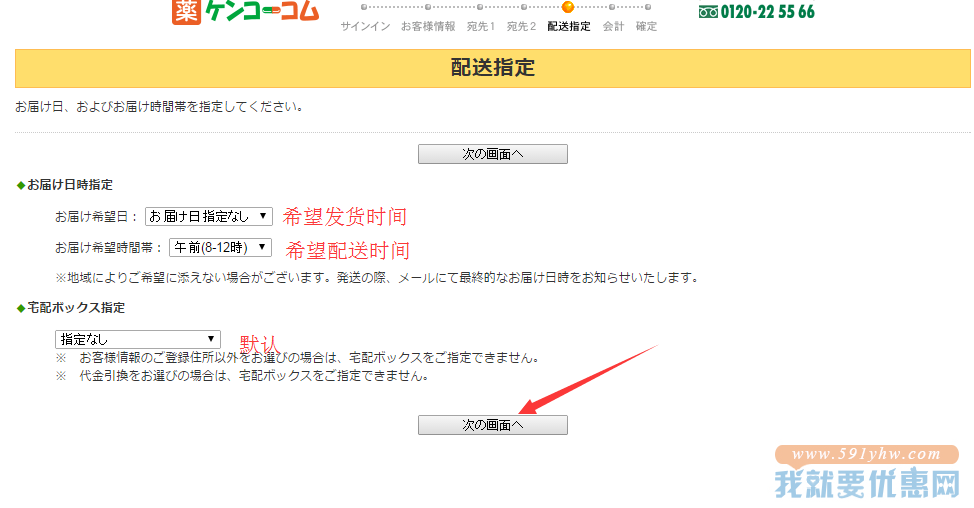Click the instruction お届け日、およびお届け時間帯を指定してください

(x=159, y=107)
